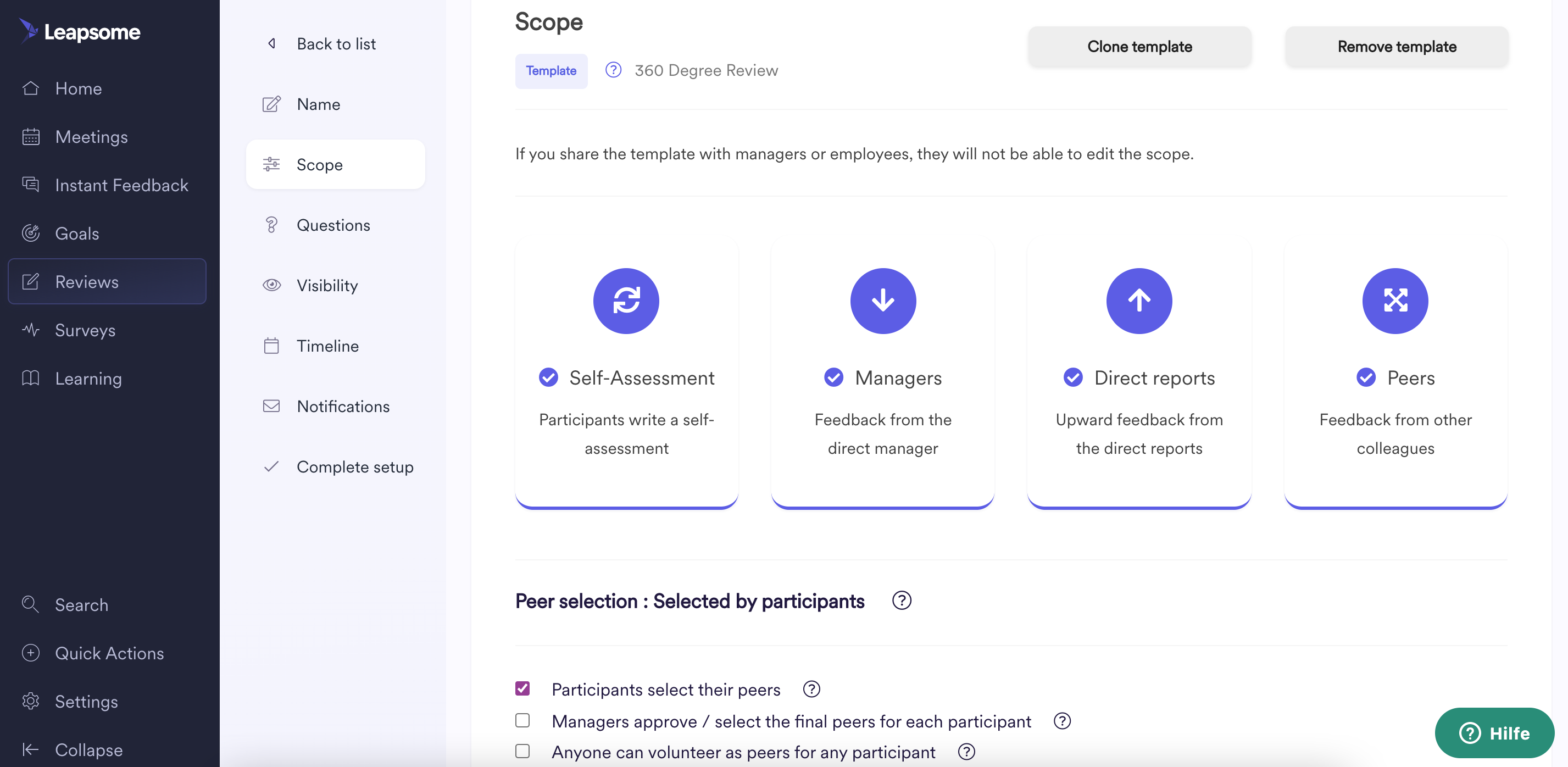Toggle the Direct reports checkmark
The width and height of the screenshot is (1568, 767).
tap(1073, 377)
